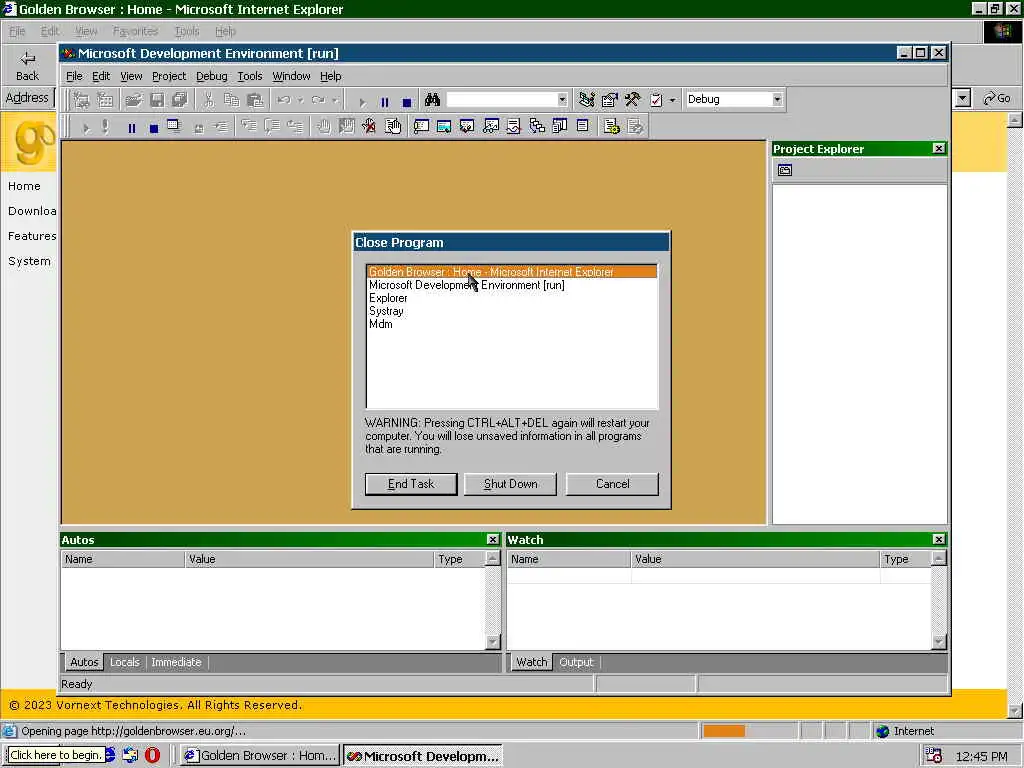Click the Undo arrow icon
The height and width of the screenshot is (768, 1024).
(283, 100)
